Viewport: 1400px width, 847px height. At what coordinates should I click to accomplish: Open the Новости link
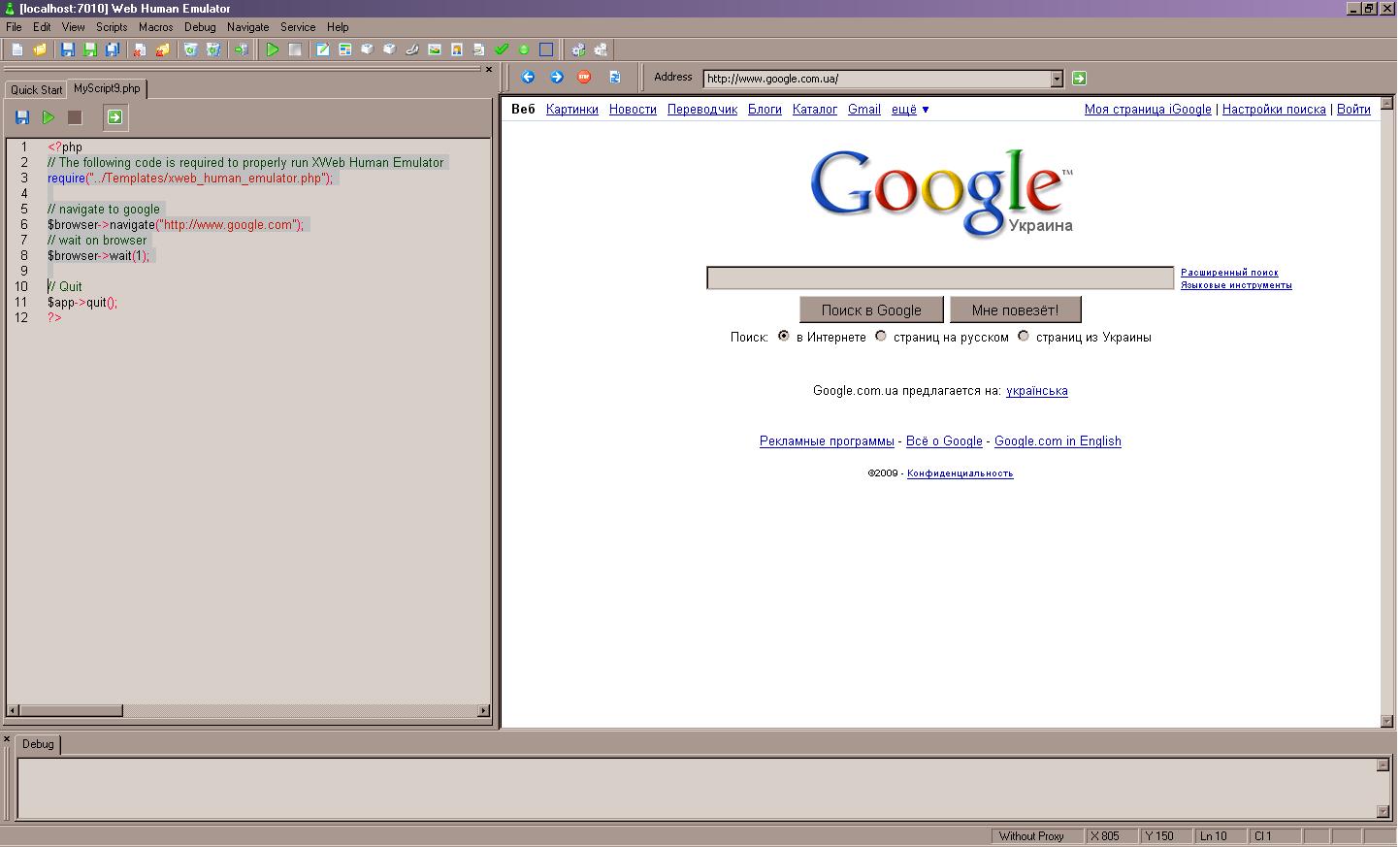point(633,110)
